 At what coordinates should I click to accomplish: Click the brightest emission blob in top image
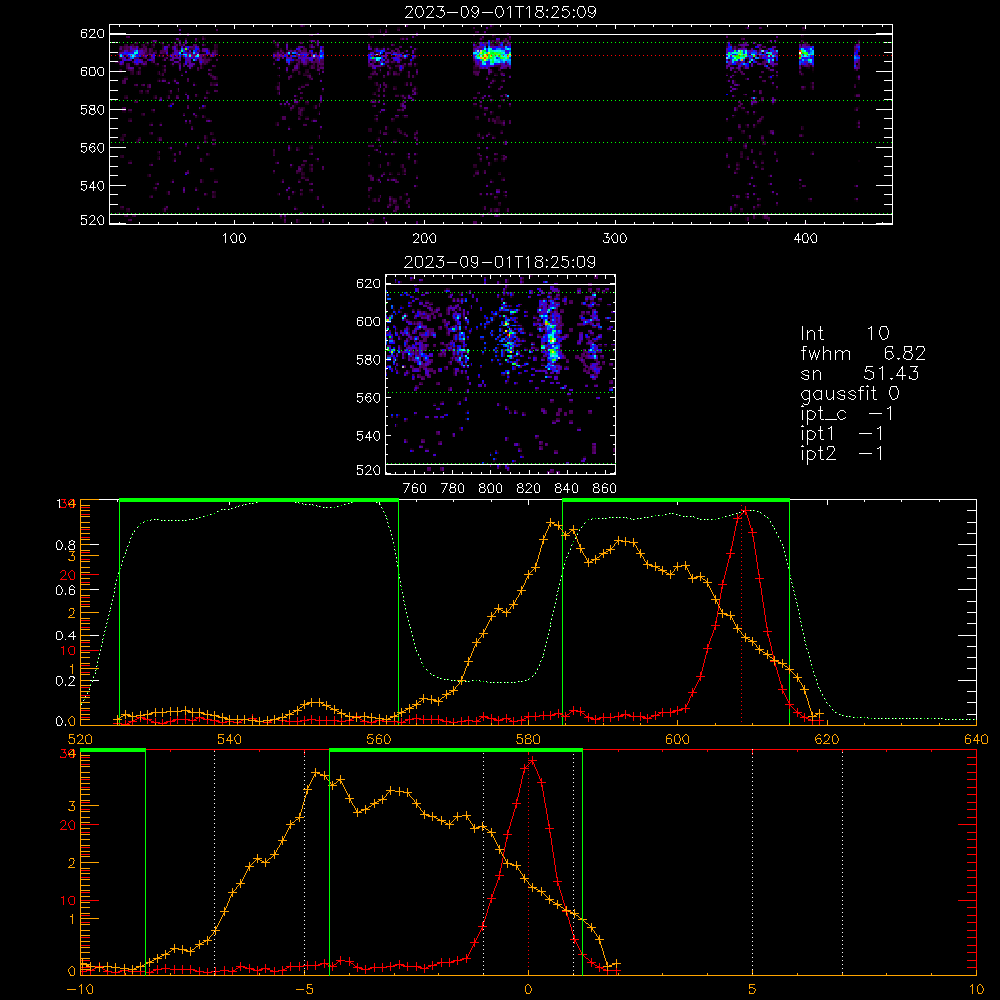point(491,56)
